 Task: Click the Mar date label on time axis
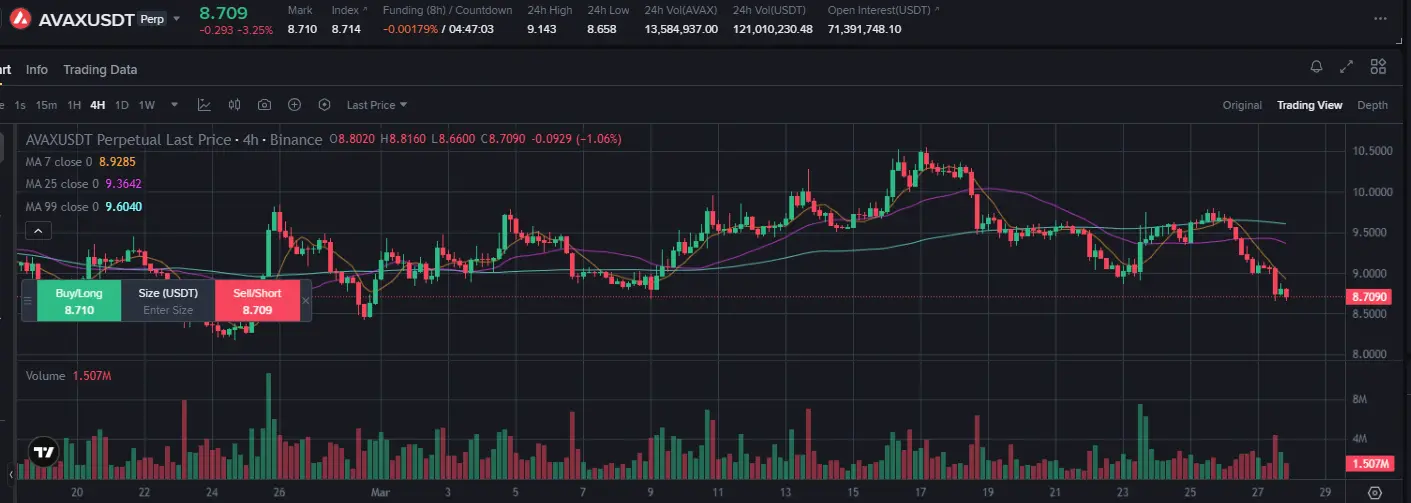pyautogui.click(x=379, y=492)
